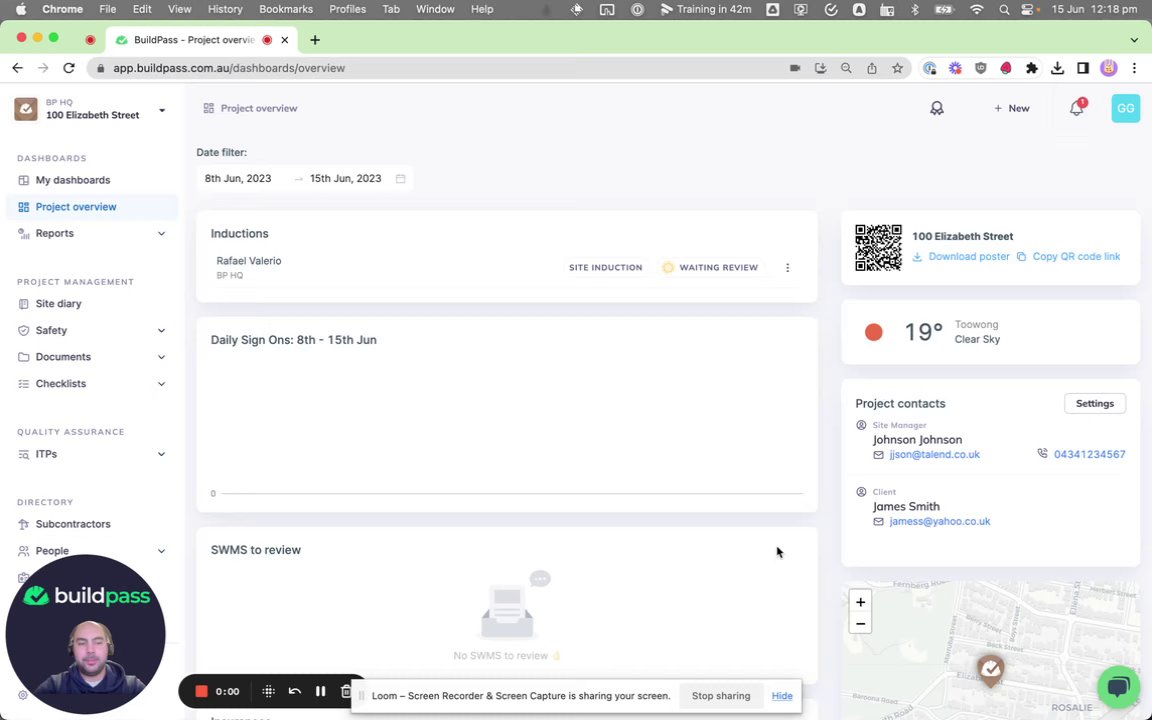
Task: Open the History menu in menu bar
Action: 225,10
